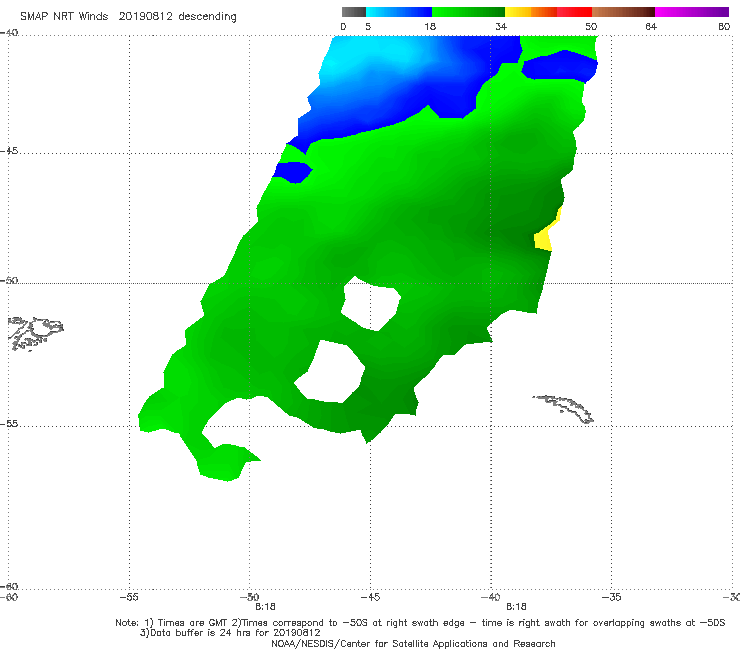
Task: Click the yellow high-wind patch on swath edge
Action: pos(544,238)
